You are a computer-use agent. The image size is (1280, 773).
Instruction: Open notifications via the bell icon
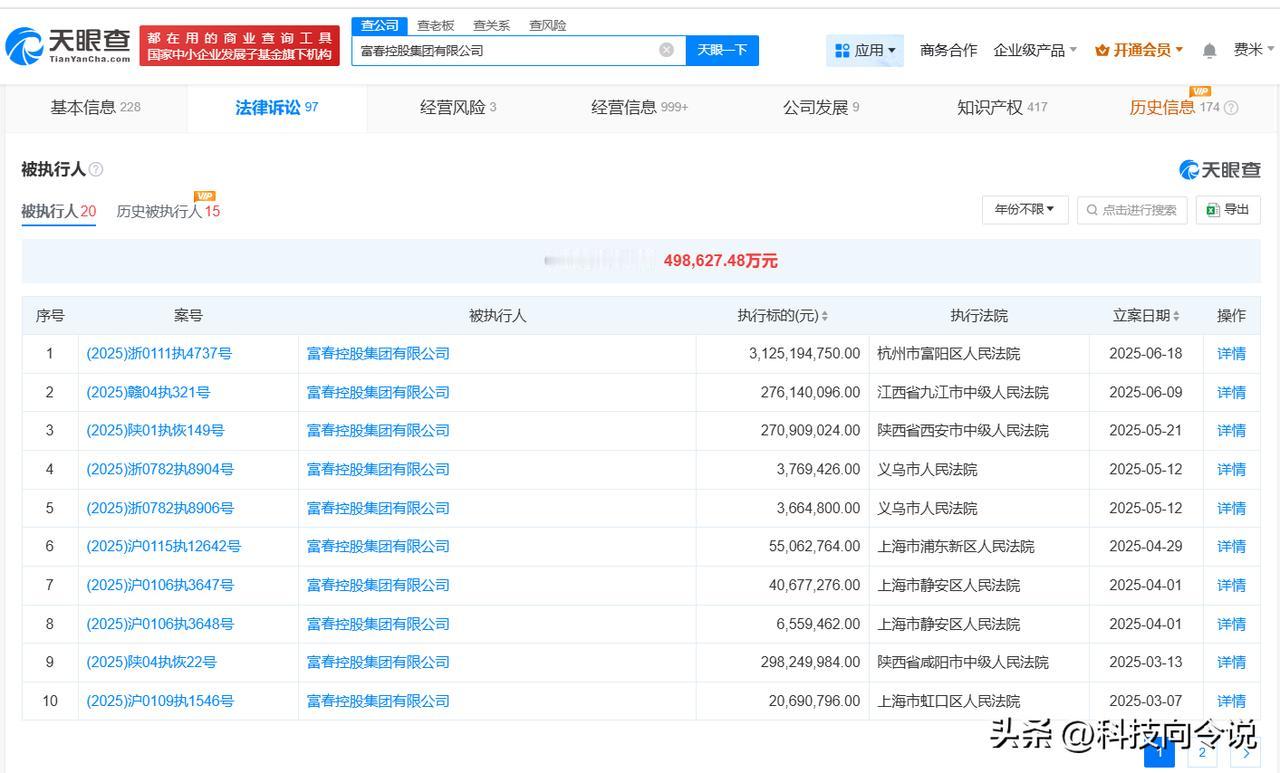pos(1209,50)
